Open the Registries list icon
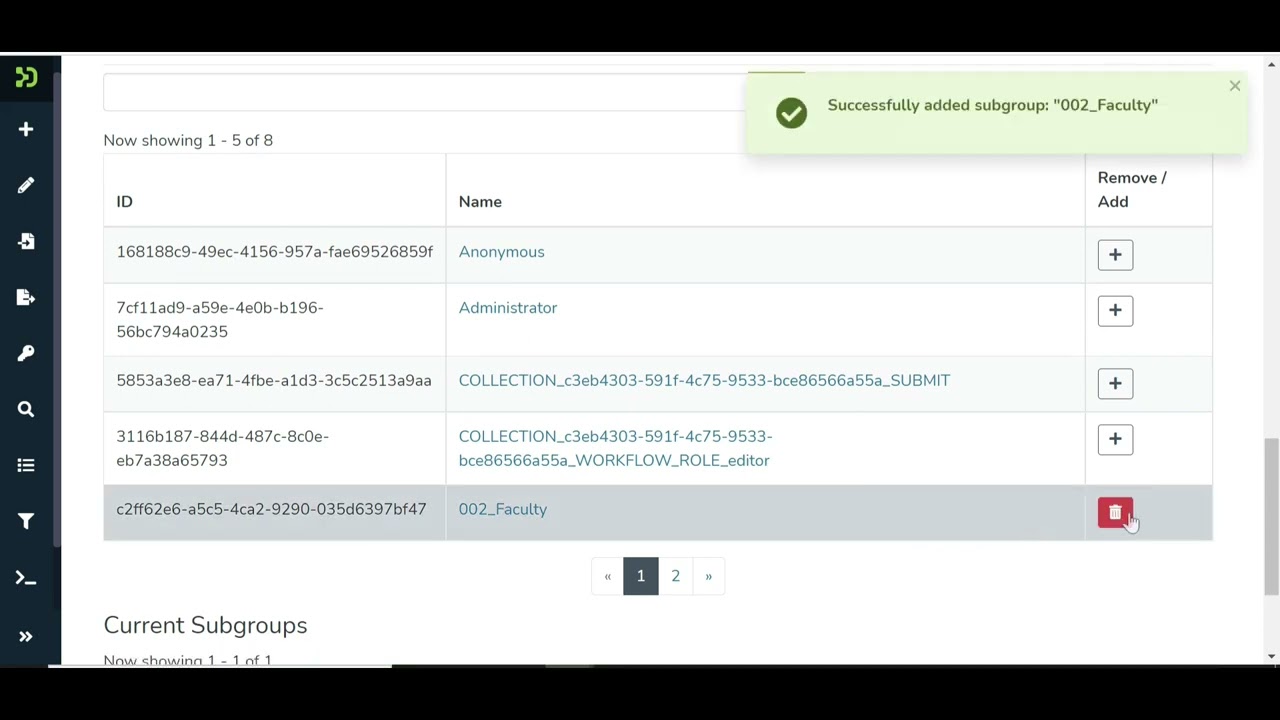Image resolution: width=1280 pixels, height=720 pixels. point(26,465)
